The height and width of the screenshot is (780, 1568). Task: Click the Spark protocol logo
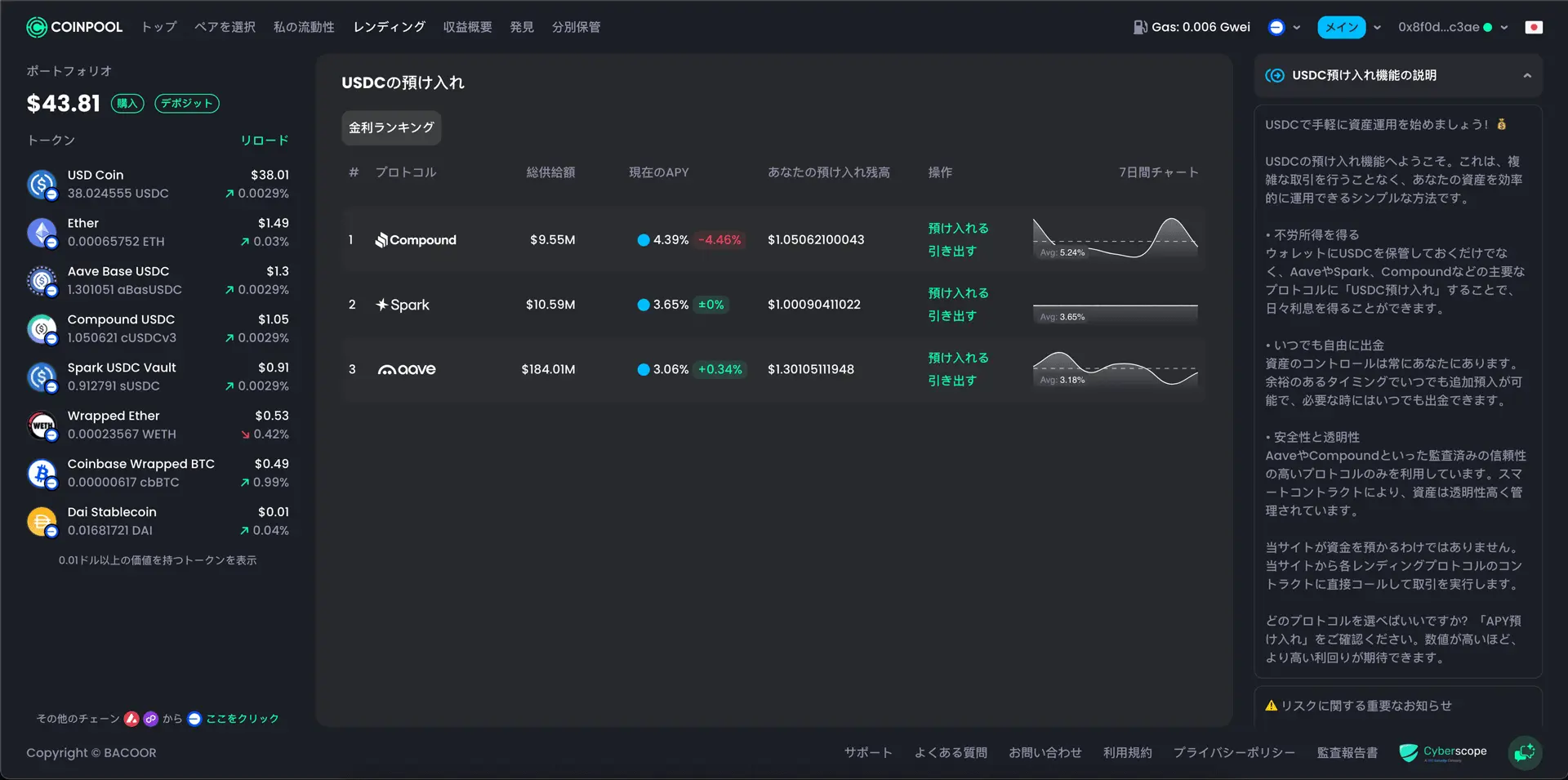click(403, 305)
